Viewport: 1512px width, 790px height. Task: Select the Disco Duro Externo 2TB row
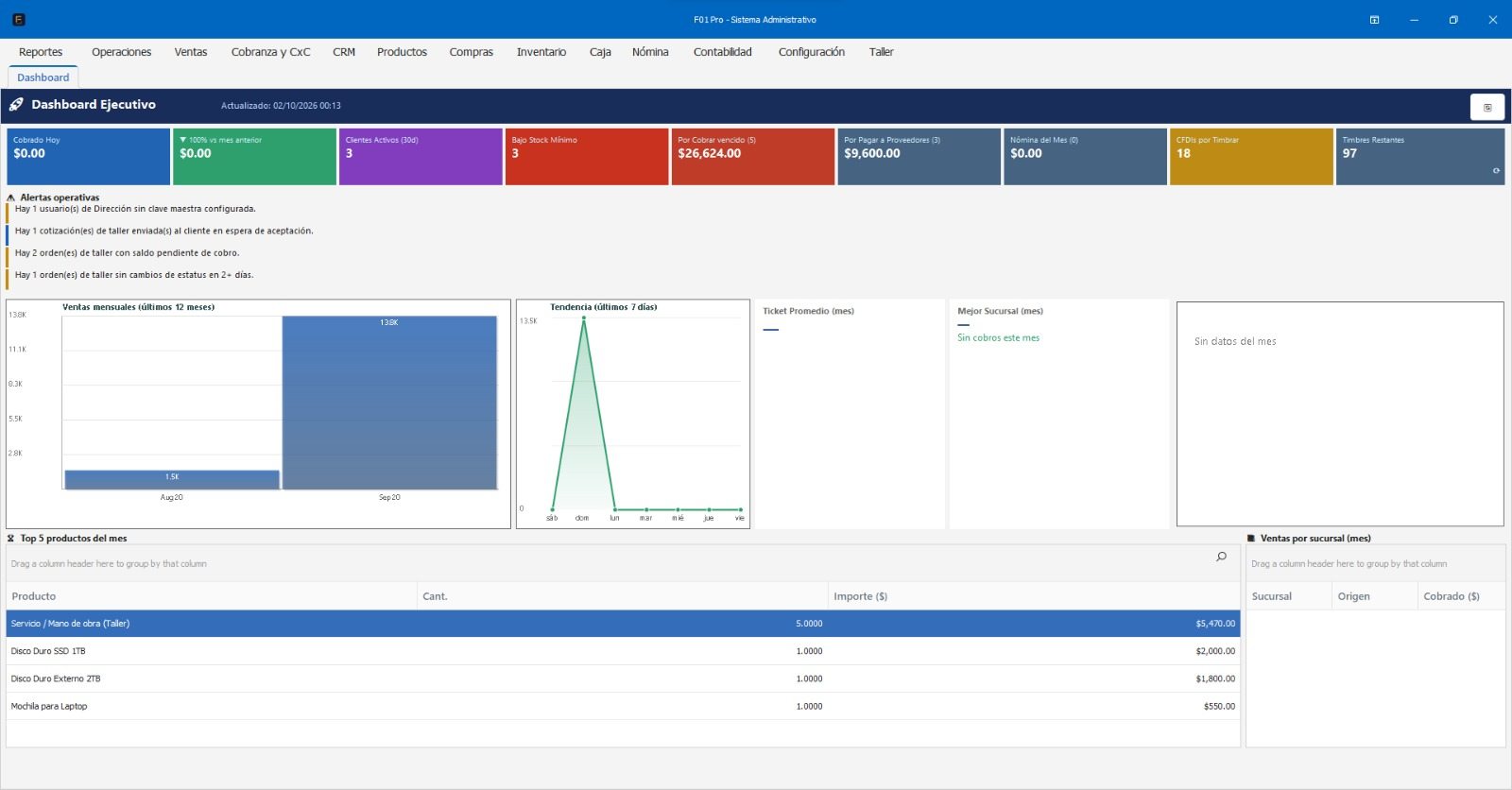click(623, 678)
